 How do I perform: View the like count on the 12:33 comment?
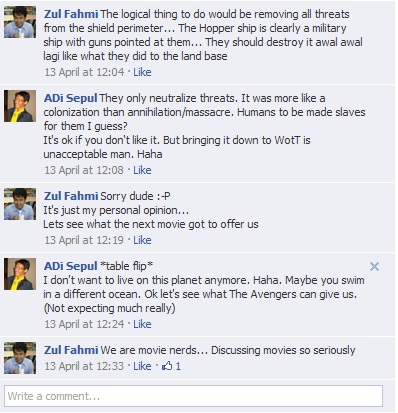click(x=178, y=366)
